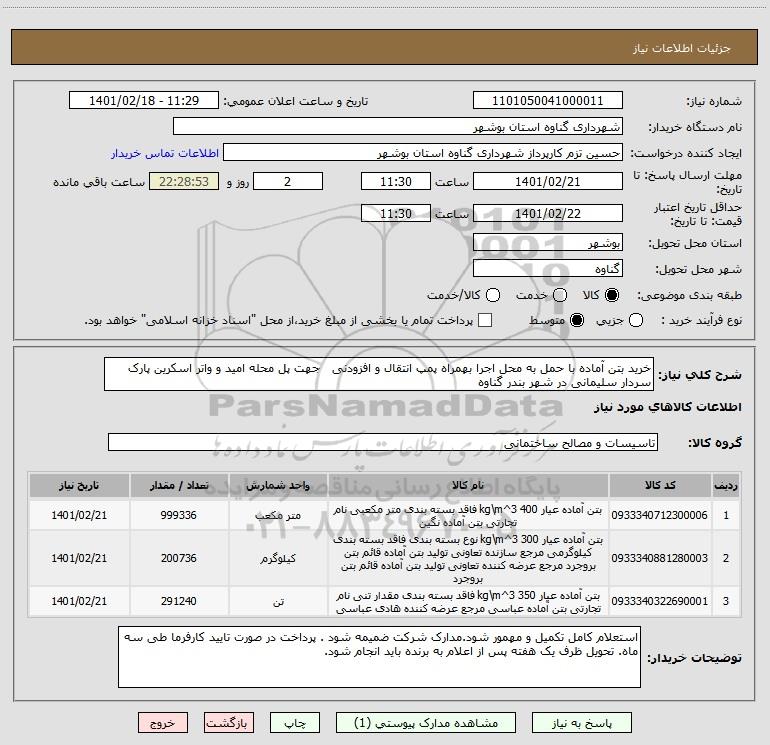Select متوسط purchase process radio

pyautogui.click(x=577, y=320)
